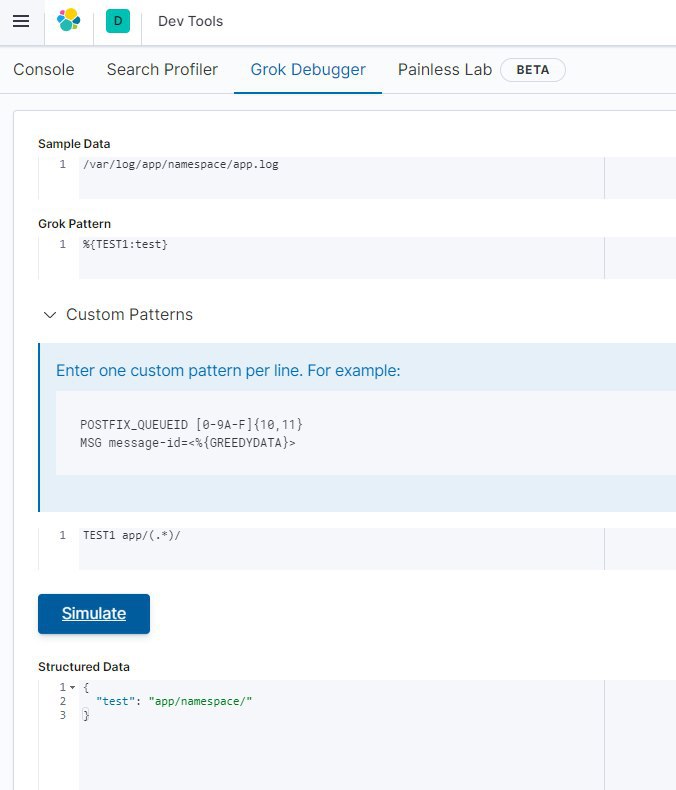This screenshot has height=790, width=676.
Task: Focus the Grok Pattern editor field
Action: pyautogui.click(x=357, y=257)
